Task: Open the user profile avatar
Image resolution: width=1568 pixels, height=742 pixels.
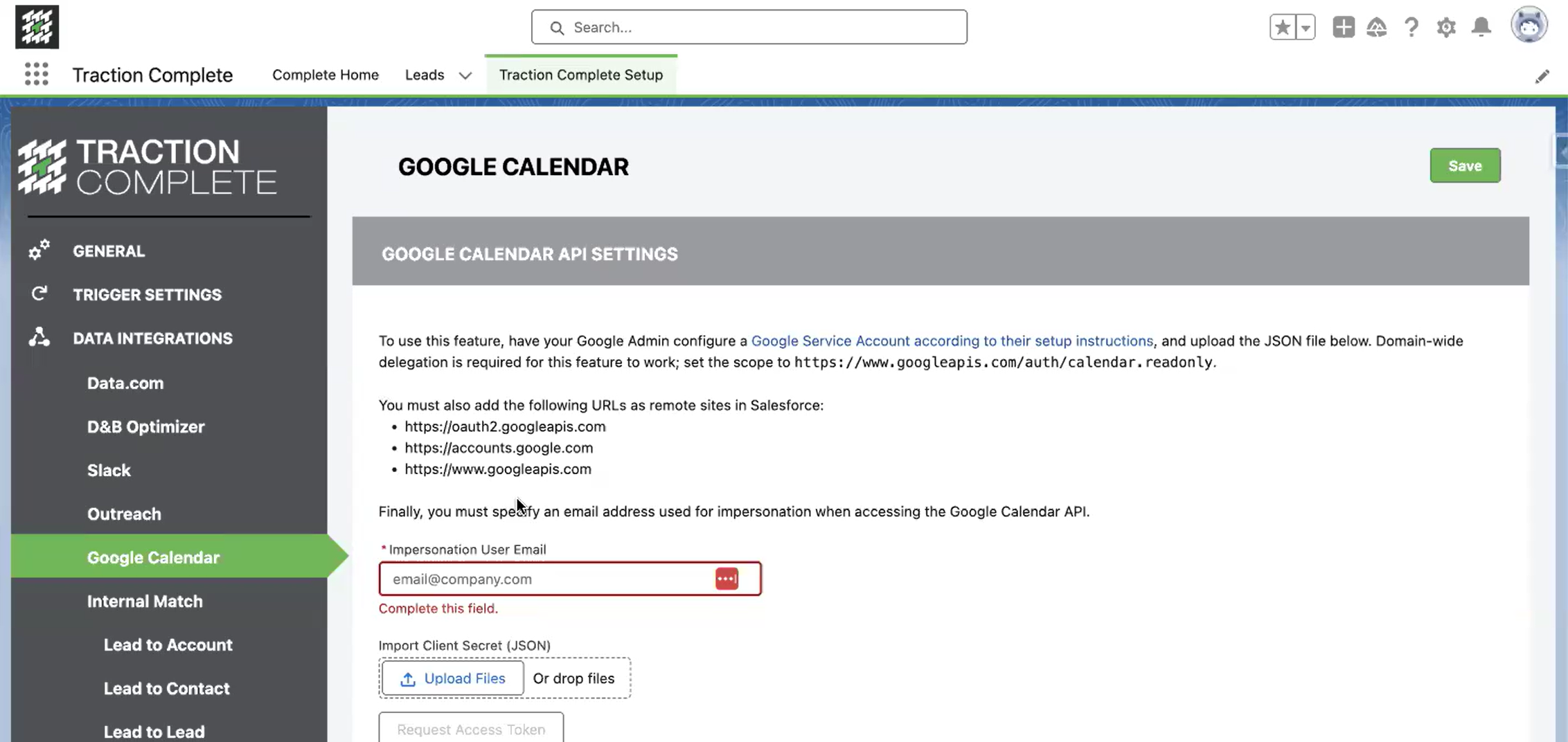Action: point(1529,26)
